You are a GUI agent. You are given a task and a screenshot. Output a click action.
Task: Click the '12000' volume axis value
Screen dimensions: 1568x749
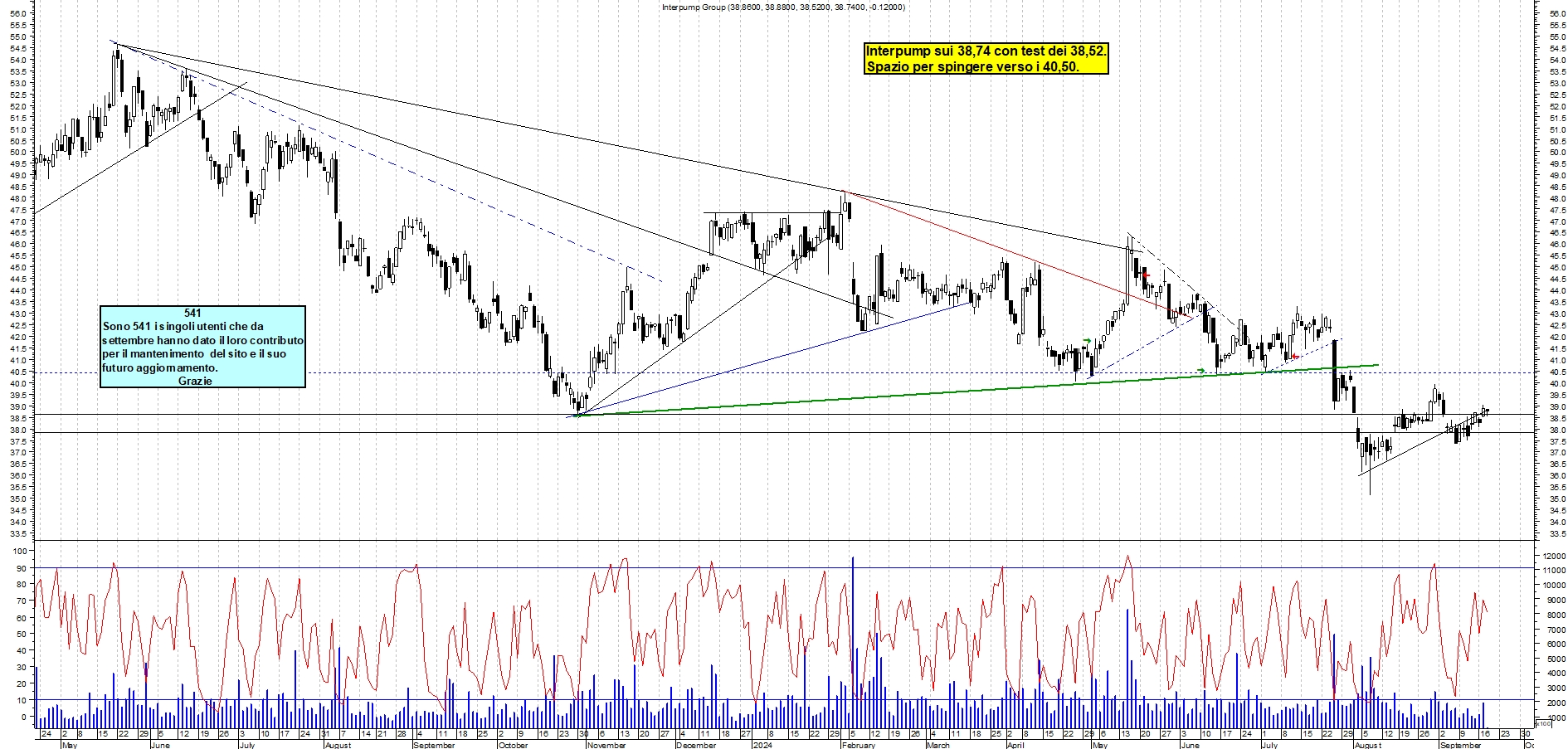click(1554, 556)
